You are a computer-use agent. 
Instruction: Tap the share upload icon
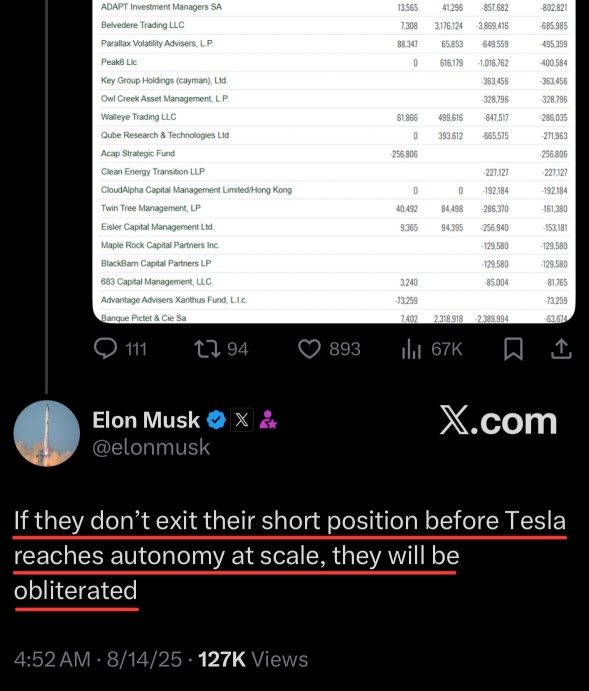[x=561, y=349]
